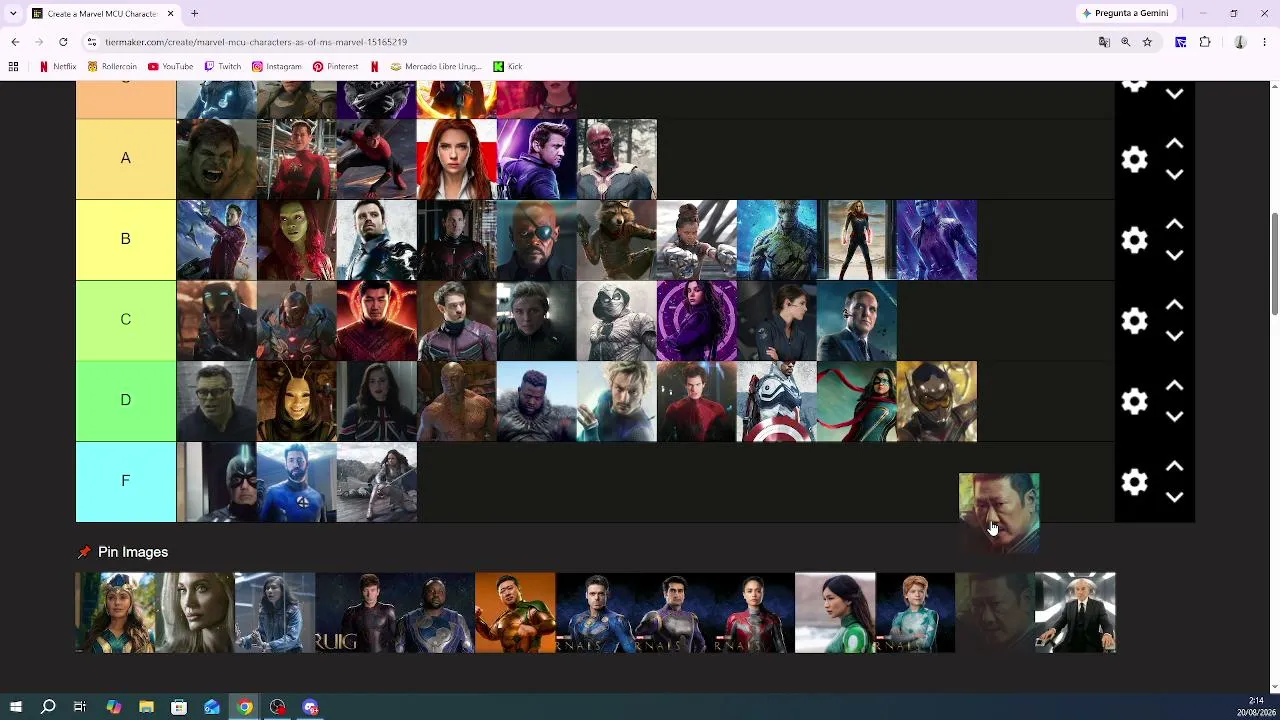Open the Kick bookmark
The width and height of the screenshot is (1280, 720).
click(508, 66)
